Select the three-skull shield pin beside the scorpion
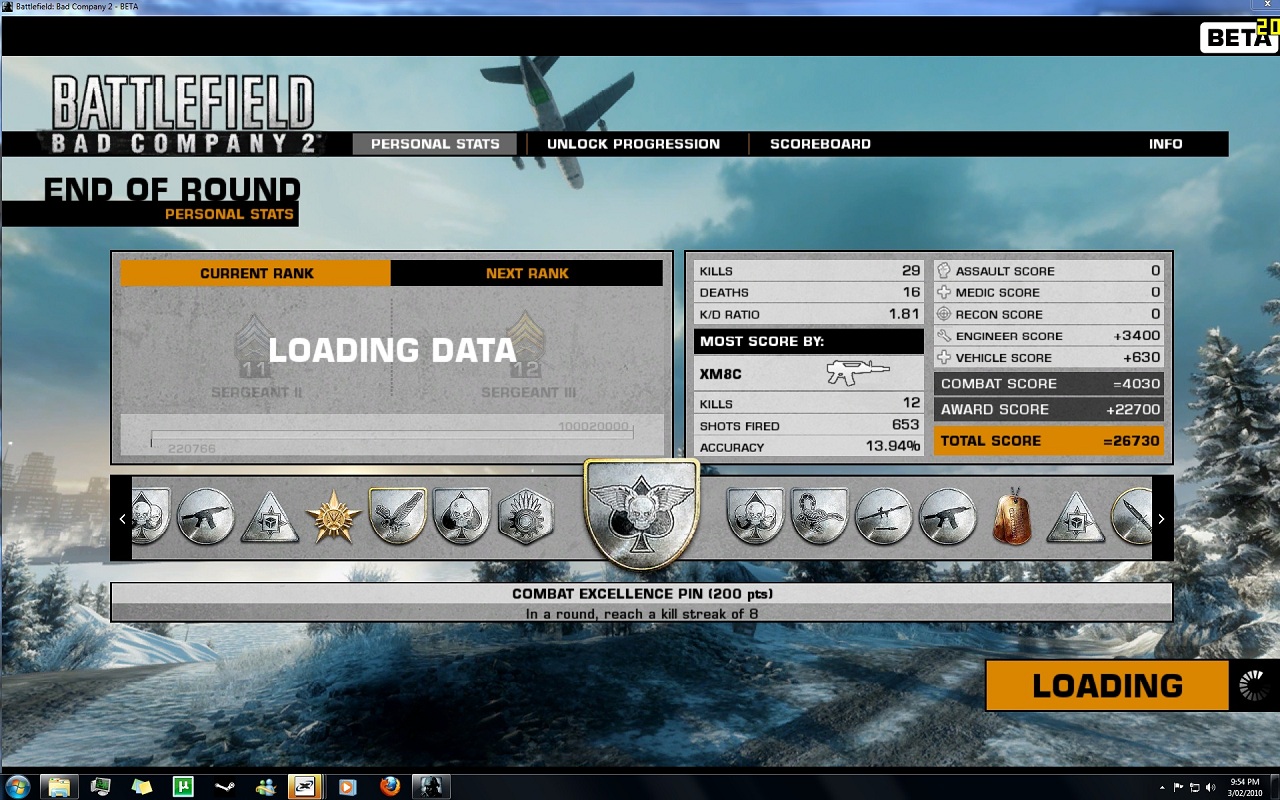The image size is (1280, 800). 755,516
